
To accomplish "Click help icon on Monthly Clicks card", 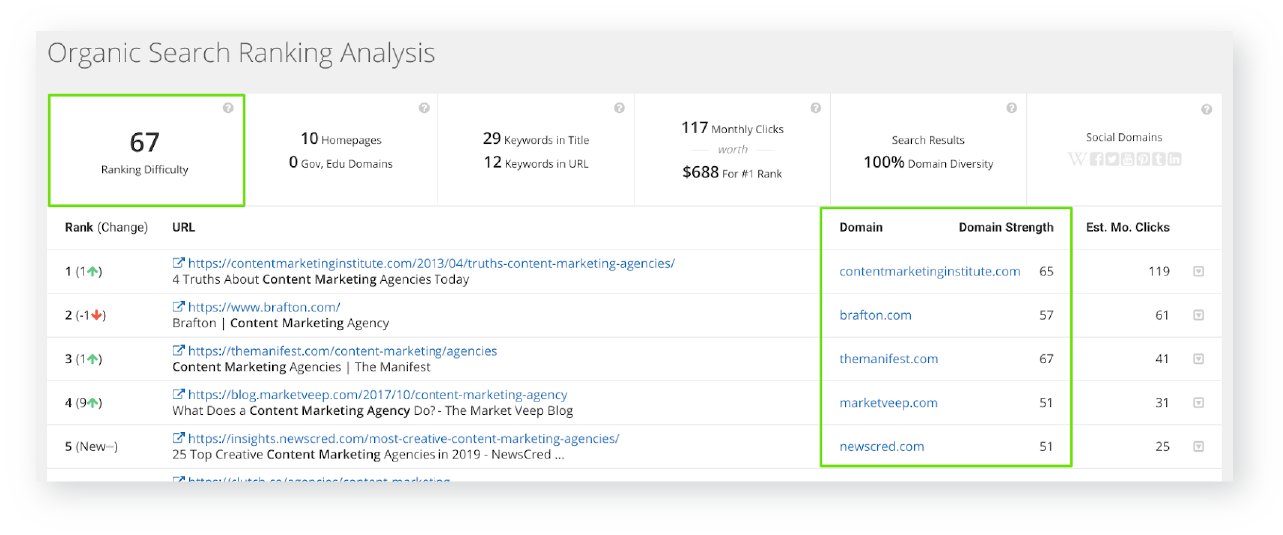I will point(815,108).
